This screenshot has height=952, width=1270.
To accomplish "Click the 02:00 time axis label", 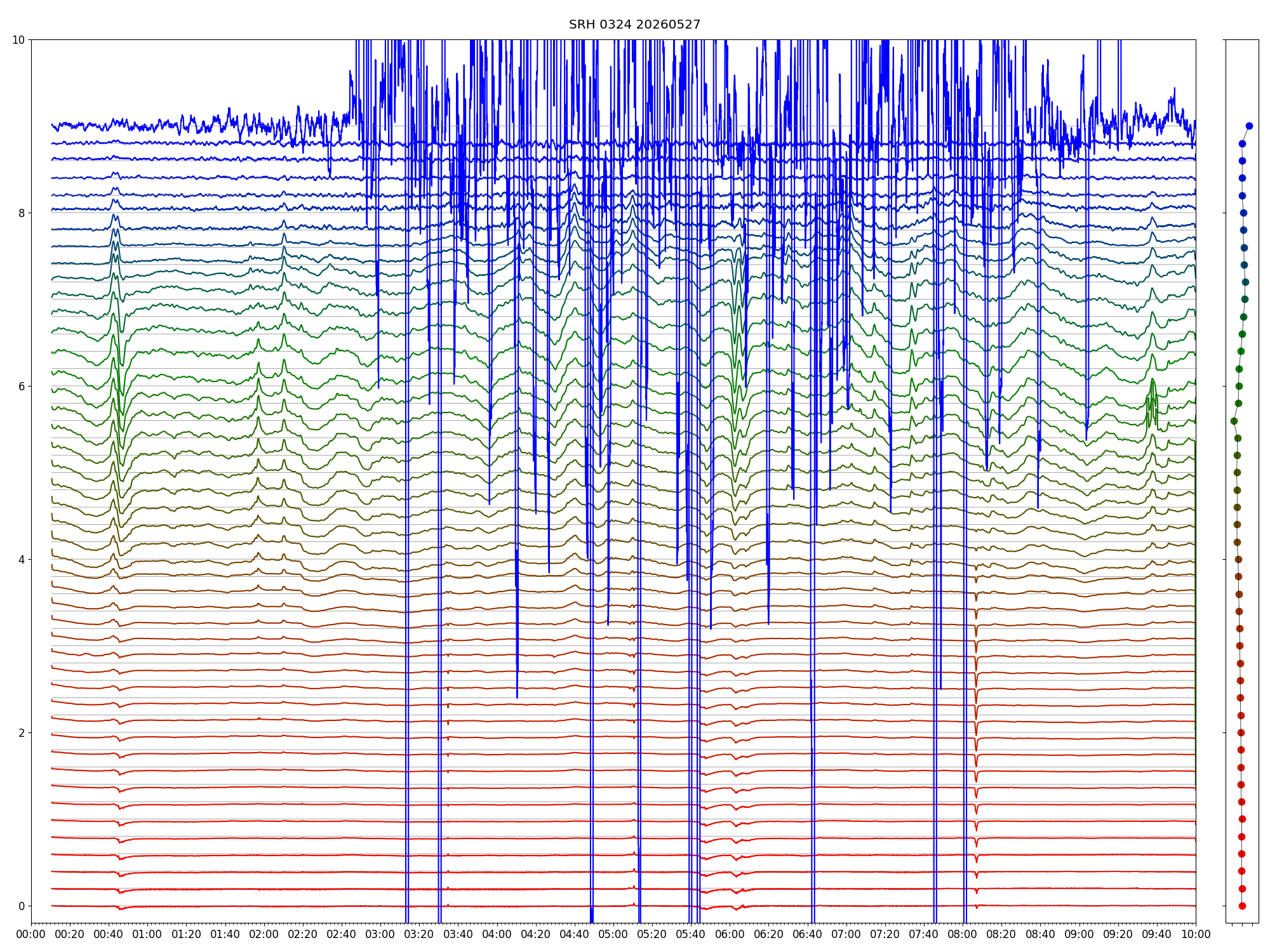I will (x=264, y=935).
